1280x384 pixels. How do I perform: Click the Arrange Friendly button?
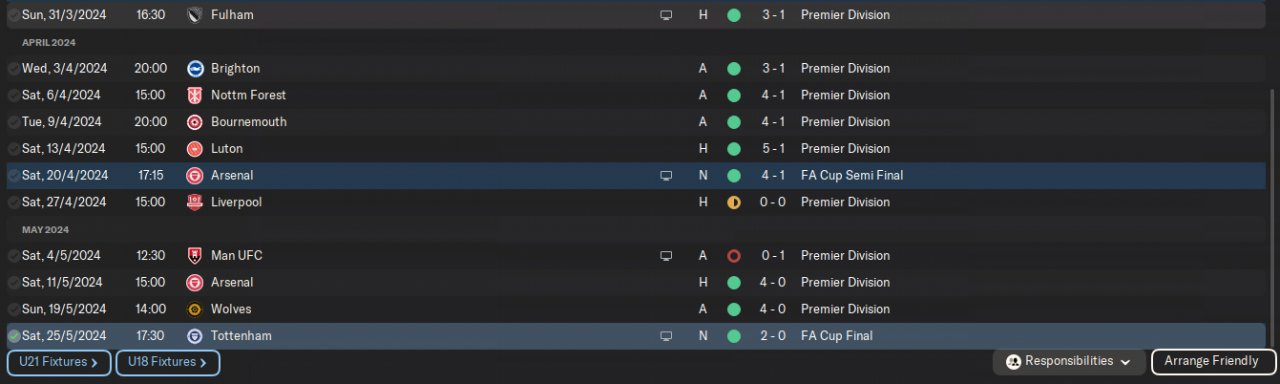pos(1213,361)
